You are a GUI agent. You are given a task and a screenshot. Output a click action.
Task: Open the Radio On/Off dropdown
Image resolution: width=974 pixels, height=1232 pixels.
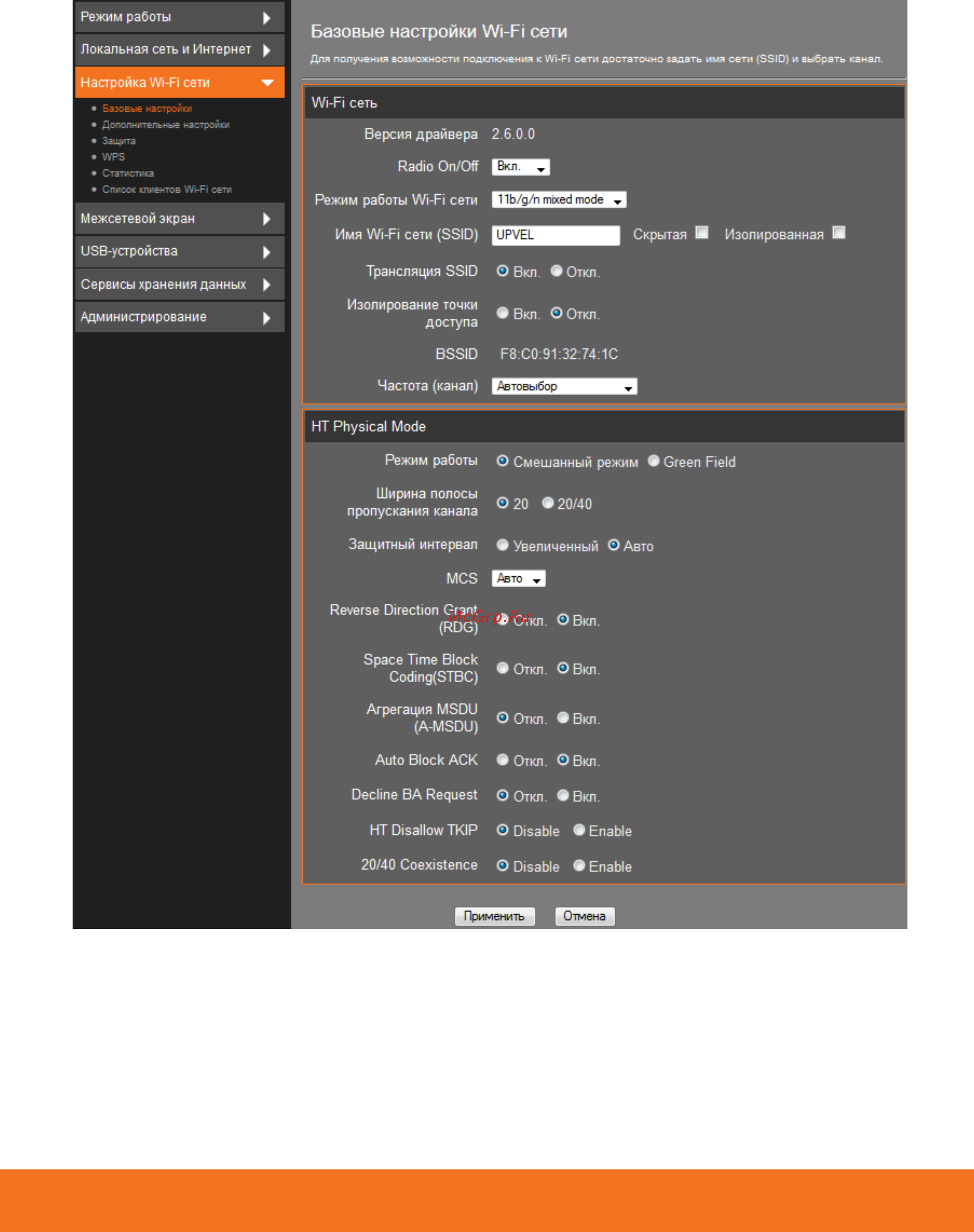coord(521,167)
